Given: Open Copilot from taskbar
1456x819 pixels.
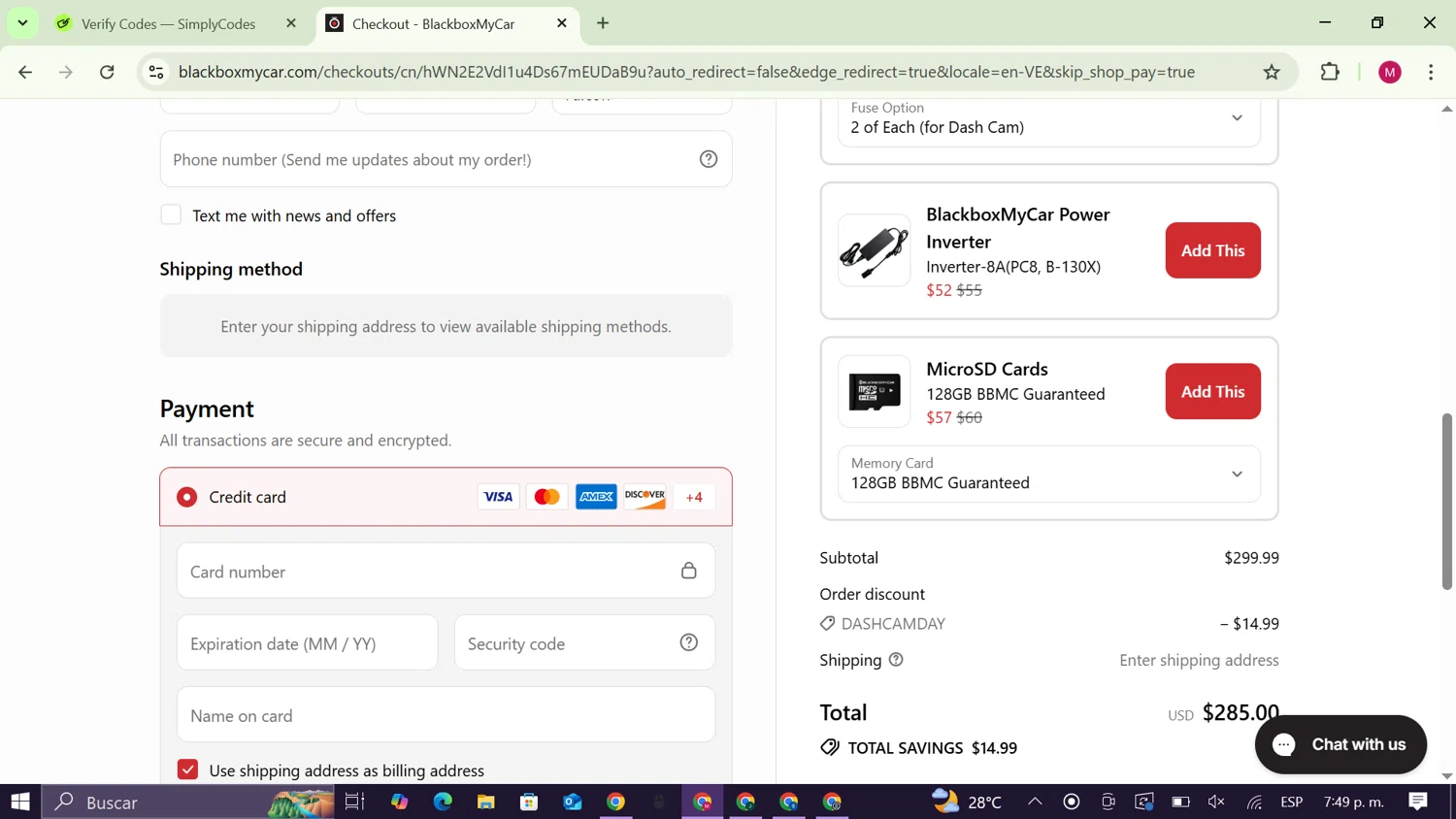Looking at the screenshot, I should coord(400,802).
